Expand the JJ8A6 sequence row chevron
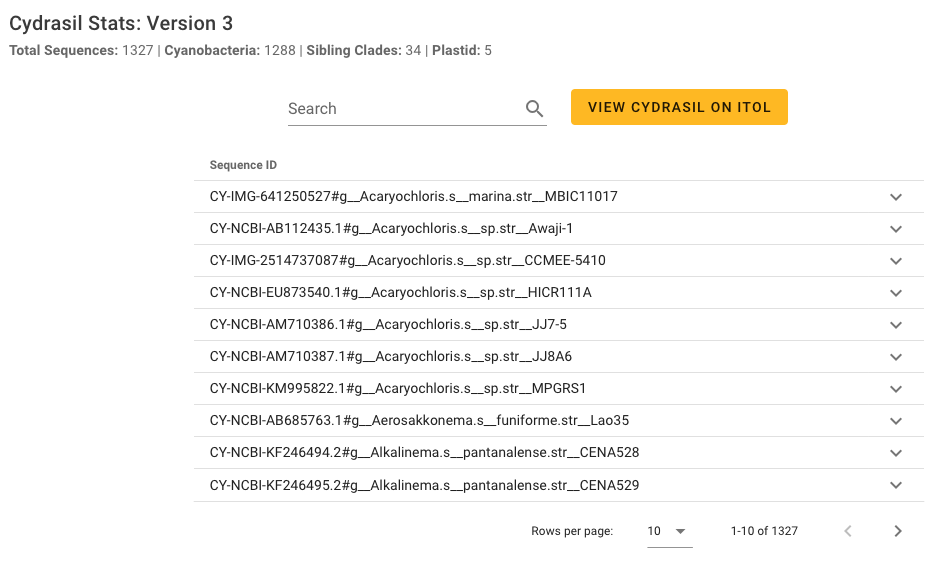Viewport: 948px width, 572px height. pyautogui.click(x=896, y=357)
